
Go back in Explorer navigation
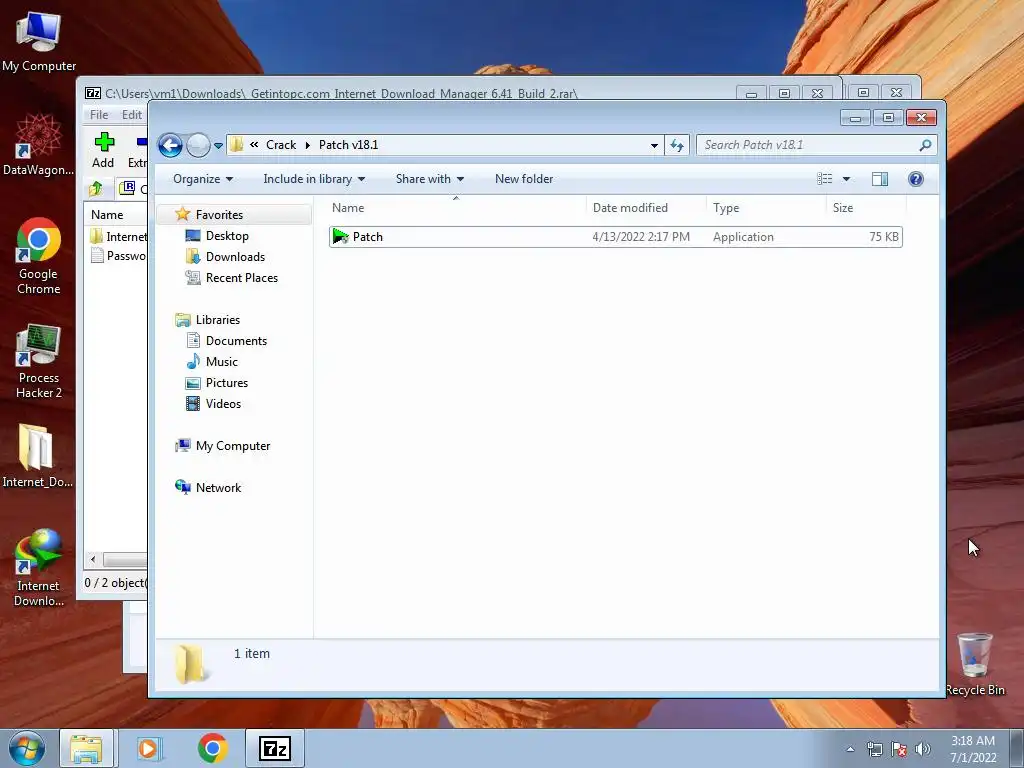point(170,145)
